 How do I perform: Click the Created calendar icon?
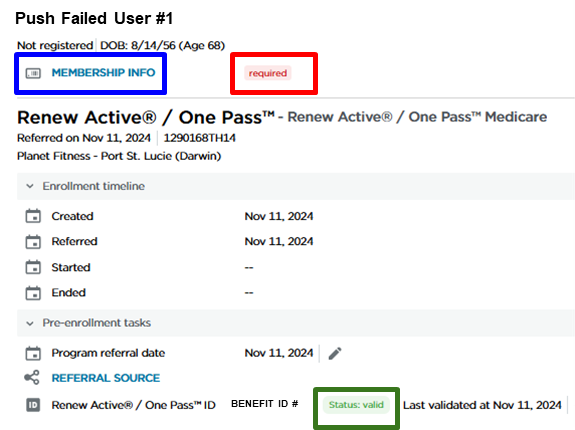[33, 216]
